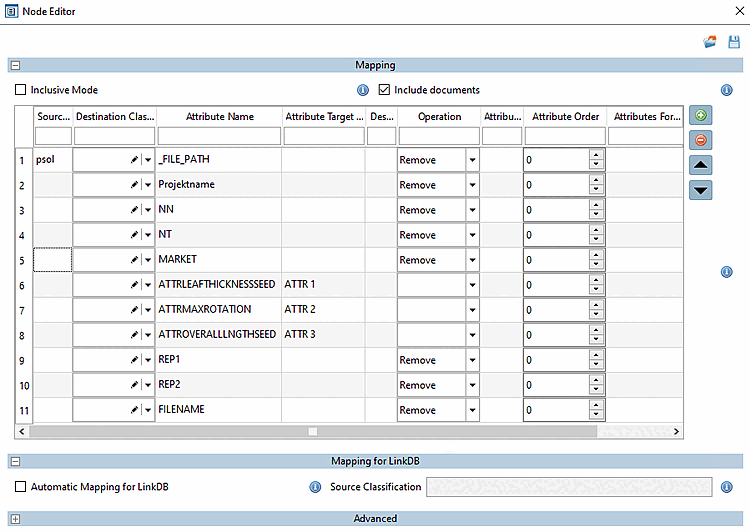750x532 pixels.
Task: Collapse the Mapping for LinkDB section
Action: pos(16,462)
